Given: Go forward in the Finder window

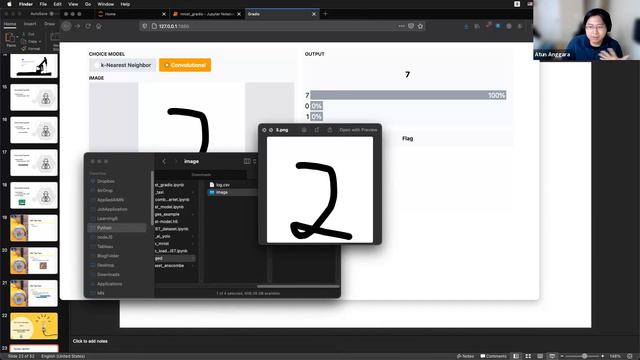Looking at the screenshot, I should tap(176, 161).
